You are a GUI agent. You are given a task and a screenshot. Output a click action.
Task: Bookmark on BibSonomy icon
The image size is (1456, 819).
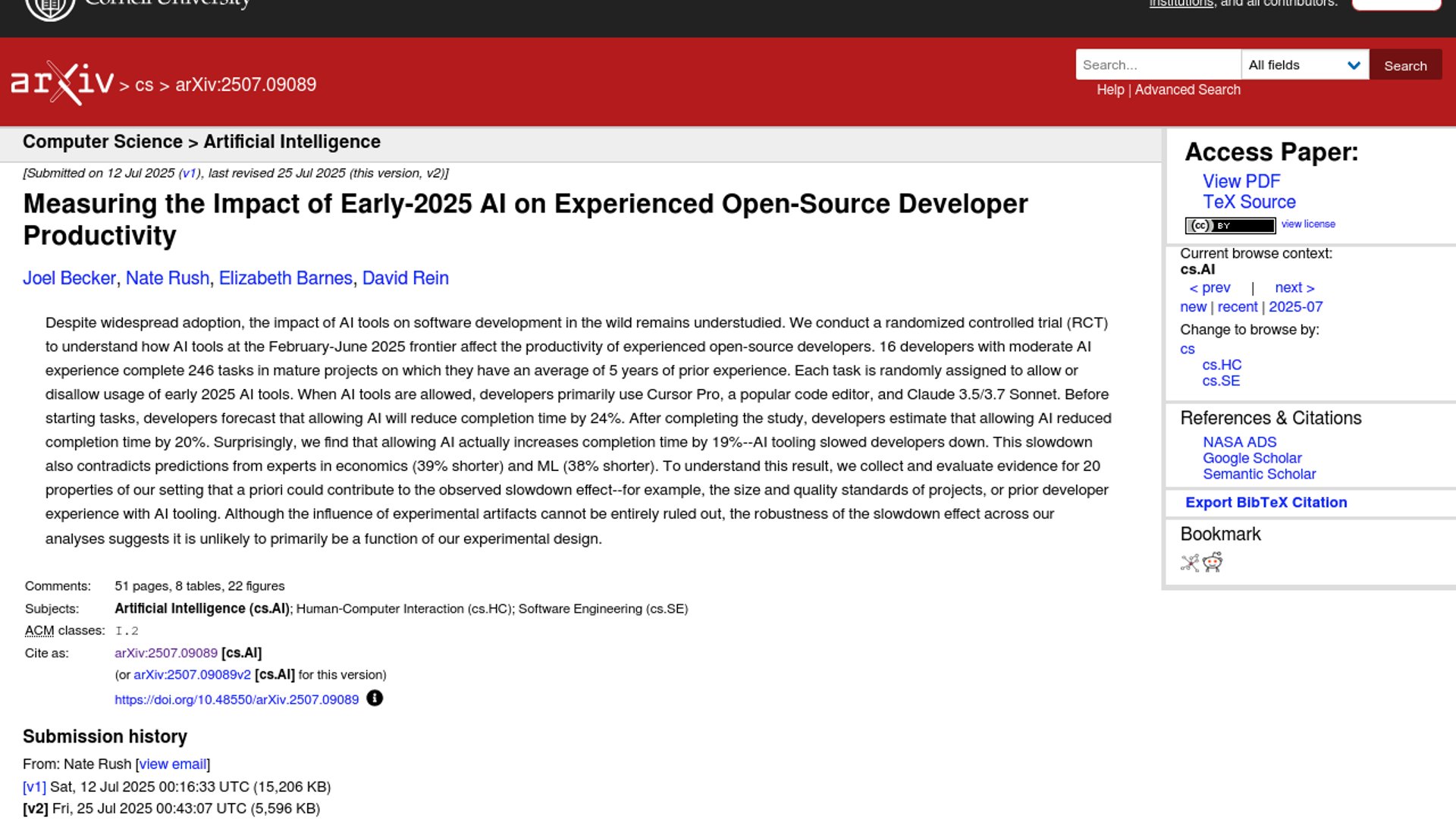coord(1189,563)
